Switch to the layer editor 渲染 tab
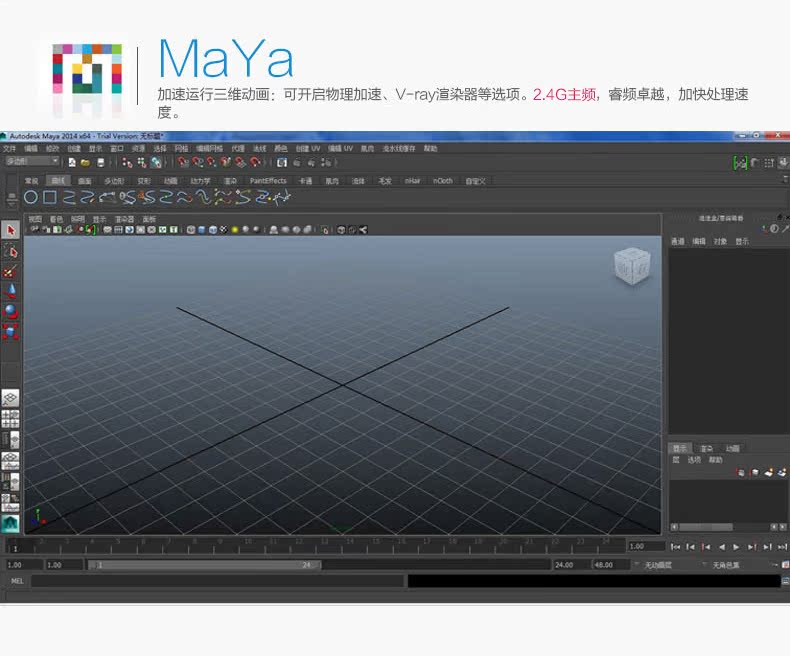The height and width of the screenshot is (656, 790). tap(706, 448)
